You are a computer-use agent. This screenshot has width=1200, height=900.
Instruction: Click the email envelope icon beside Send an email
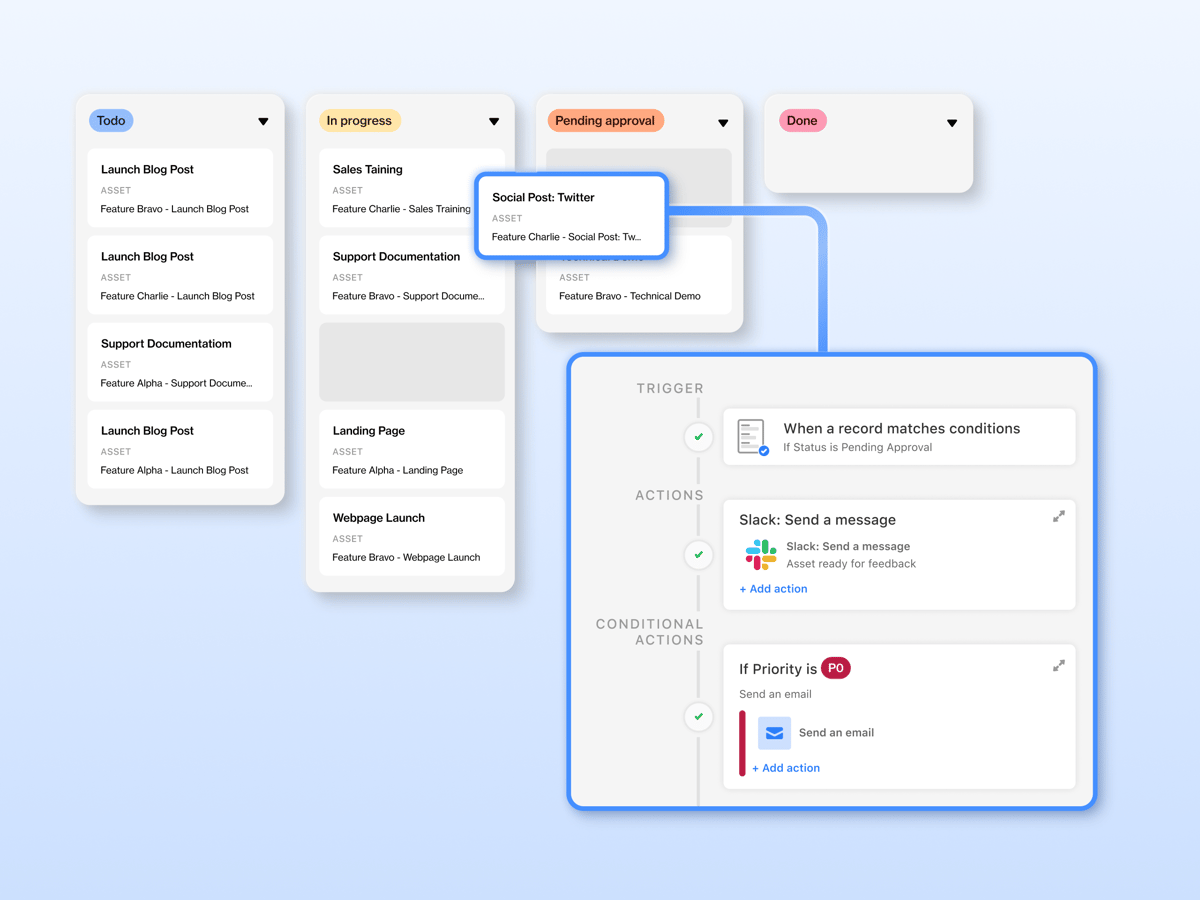[774, 733]
